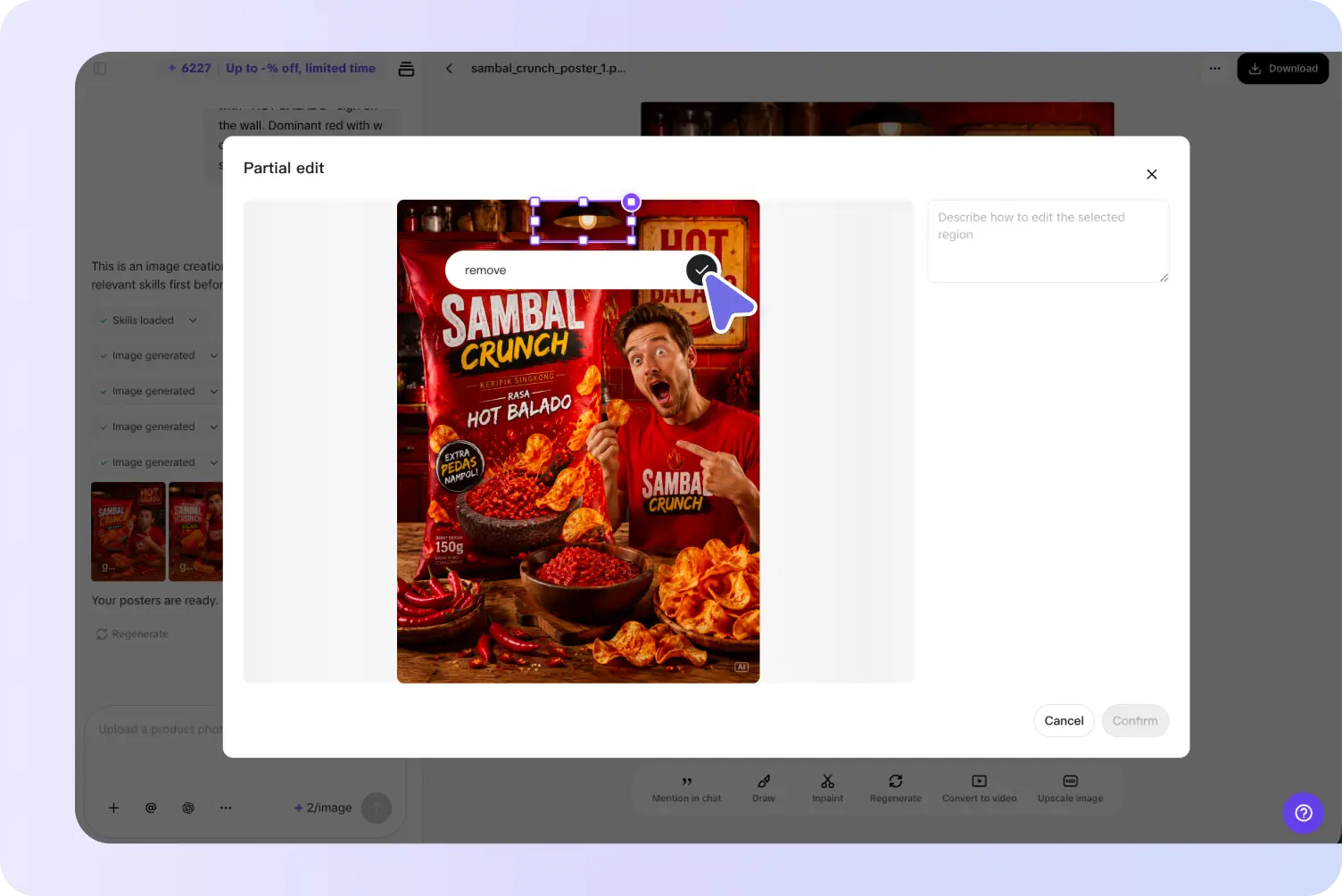
Task: Open the 'Up to -% off, limited time' offer
Action: click(x=301, y=68)
